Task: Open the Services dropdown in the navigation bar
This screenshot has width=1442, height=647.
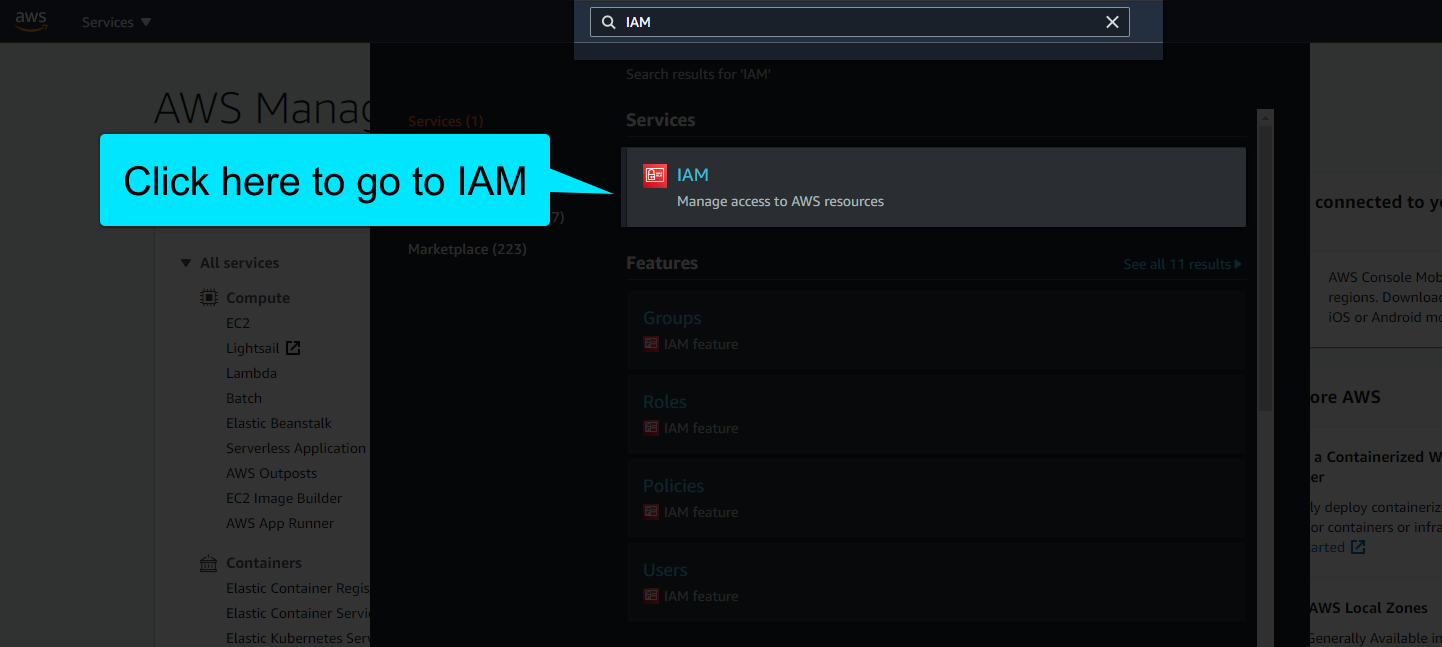Action: coord(115,21)
